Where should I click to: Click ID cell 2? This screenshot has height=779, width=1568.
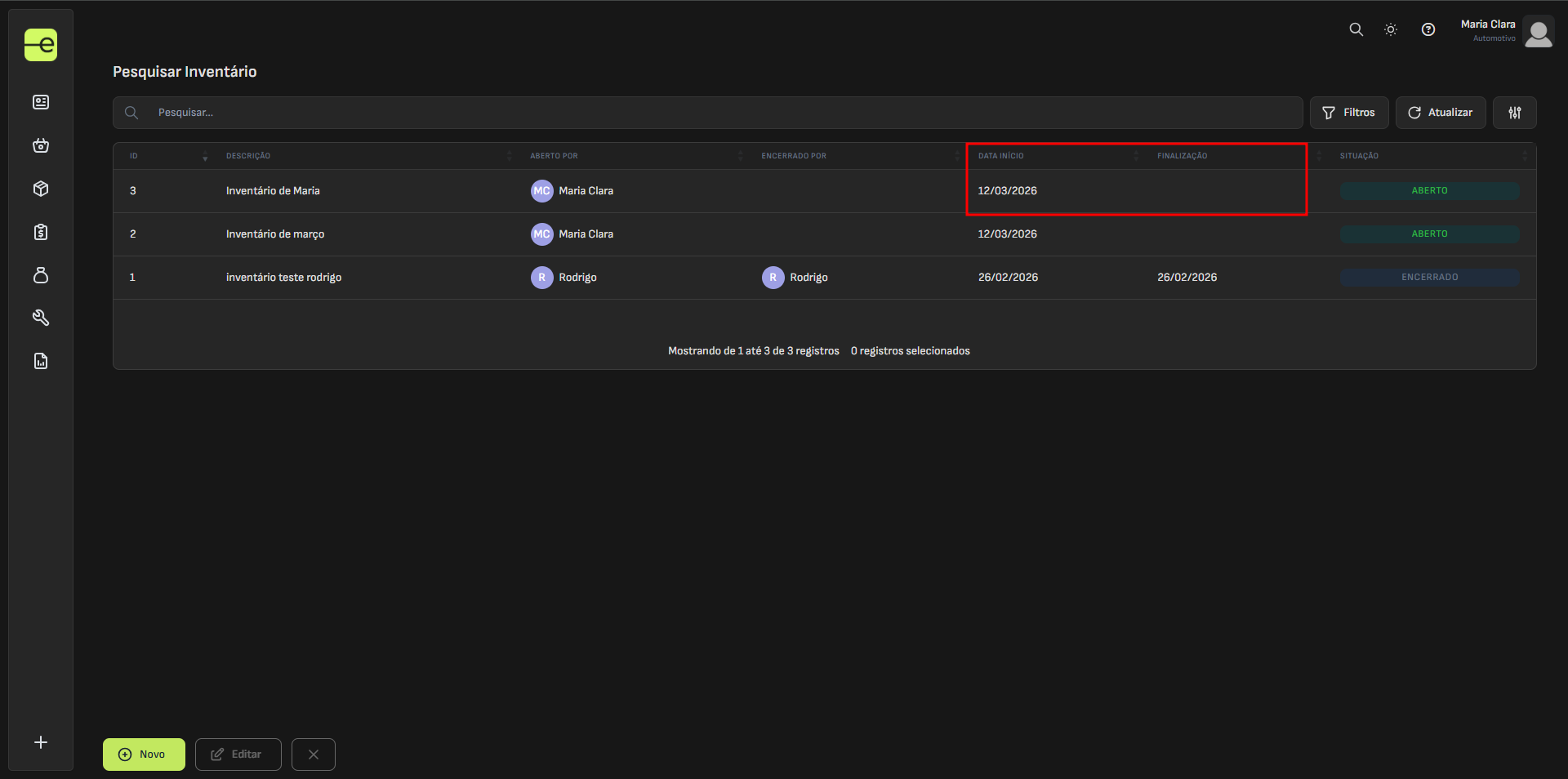coord(133,234)
